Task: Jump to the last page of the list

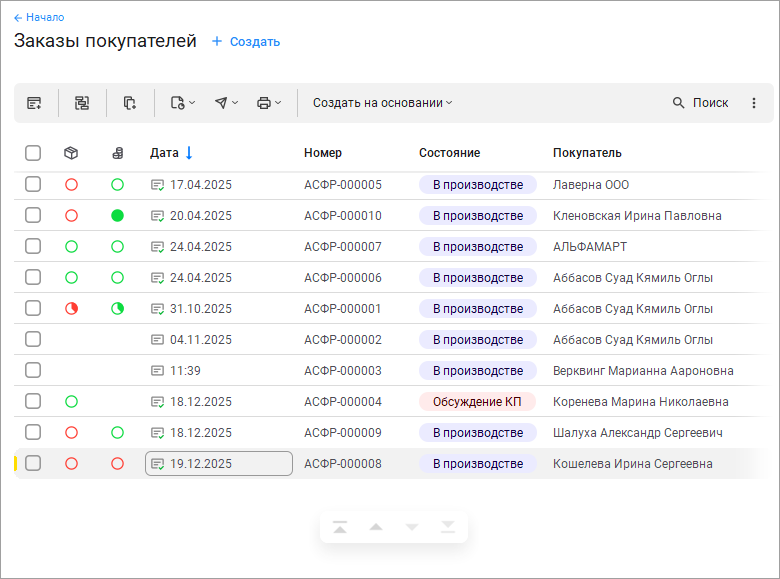Action: [447, 527]
